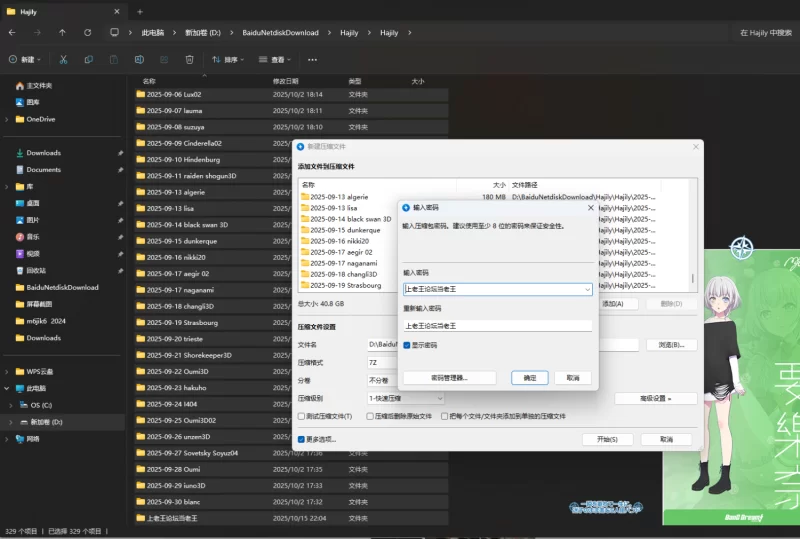Click the Copy icon in Explorer toolbar
The width and height of the screenshot is (800, 539).
coord(88,59)
